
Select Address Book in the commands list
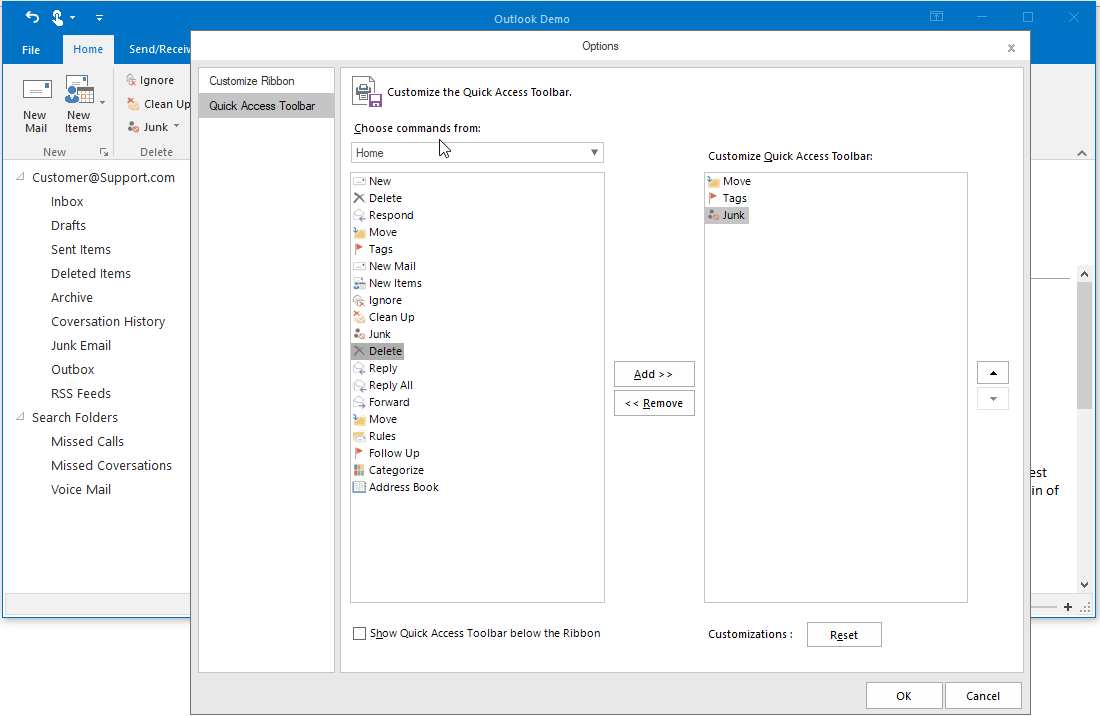(403, 487)
